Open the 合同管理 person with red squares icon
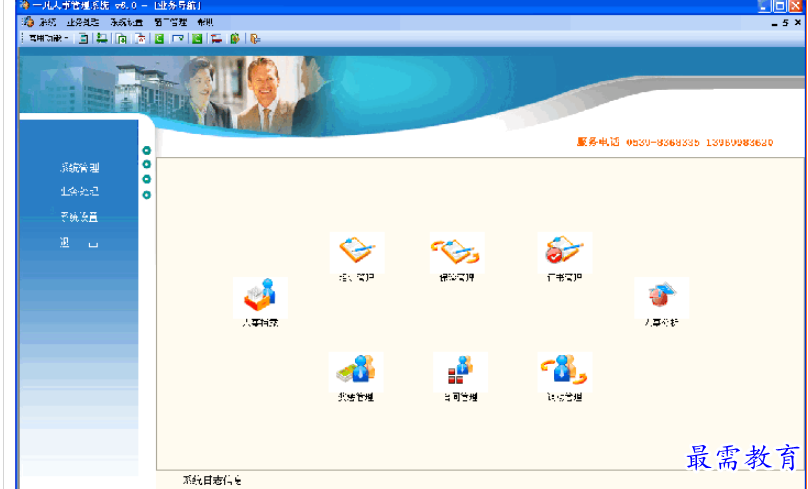 pos(460,372)
